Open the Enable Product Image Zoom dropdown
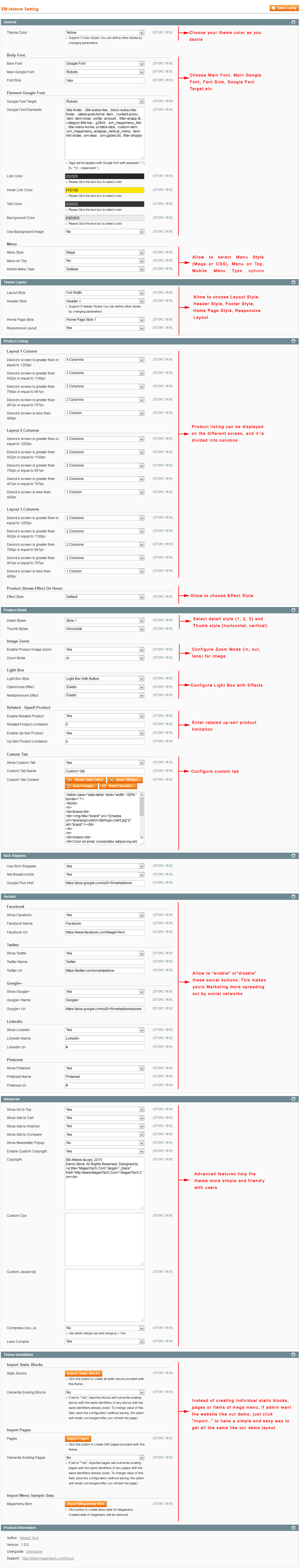This screenshot has width=299, height=1568. coord(105,650)
